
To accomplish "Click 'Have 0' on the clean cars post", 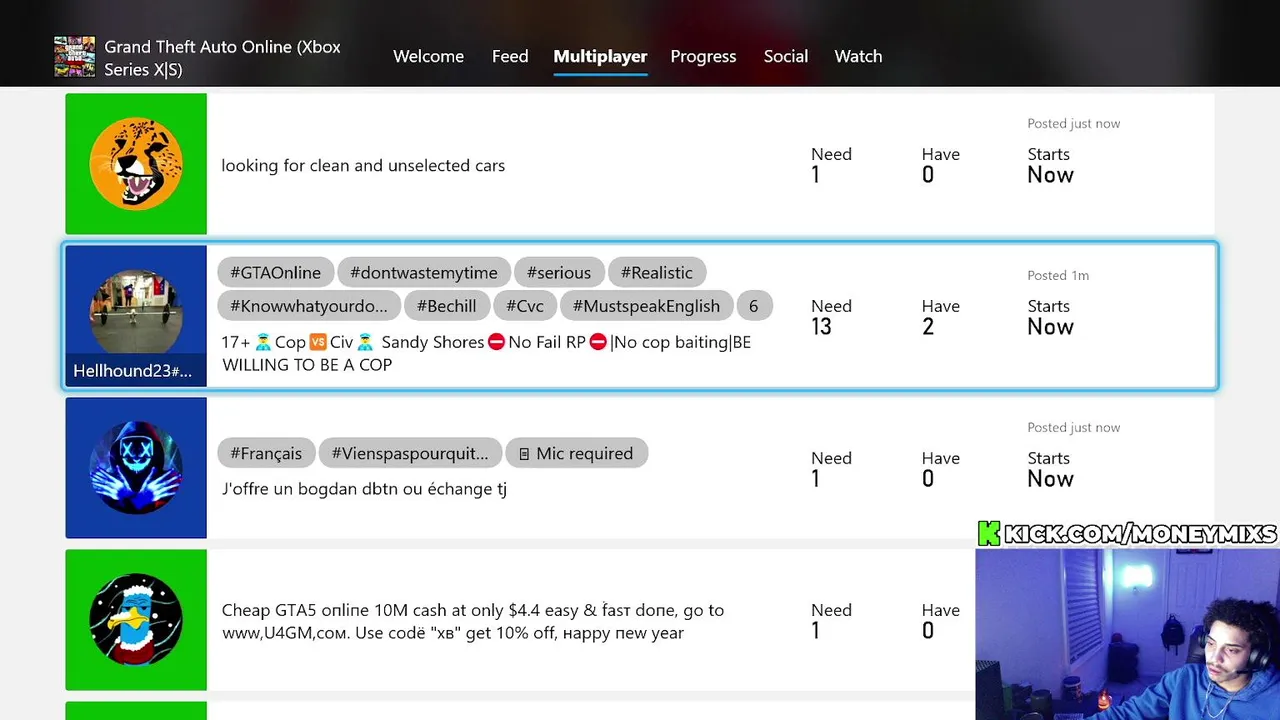I will pyautogui.click(x=940, y=165).
